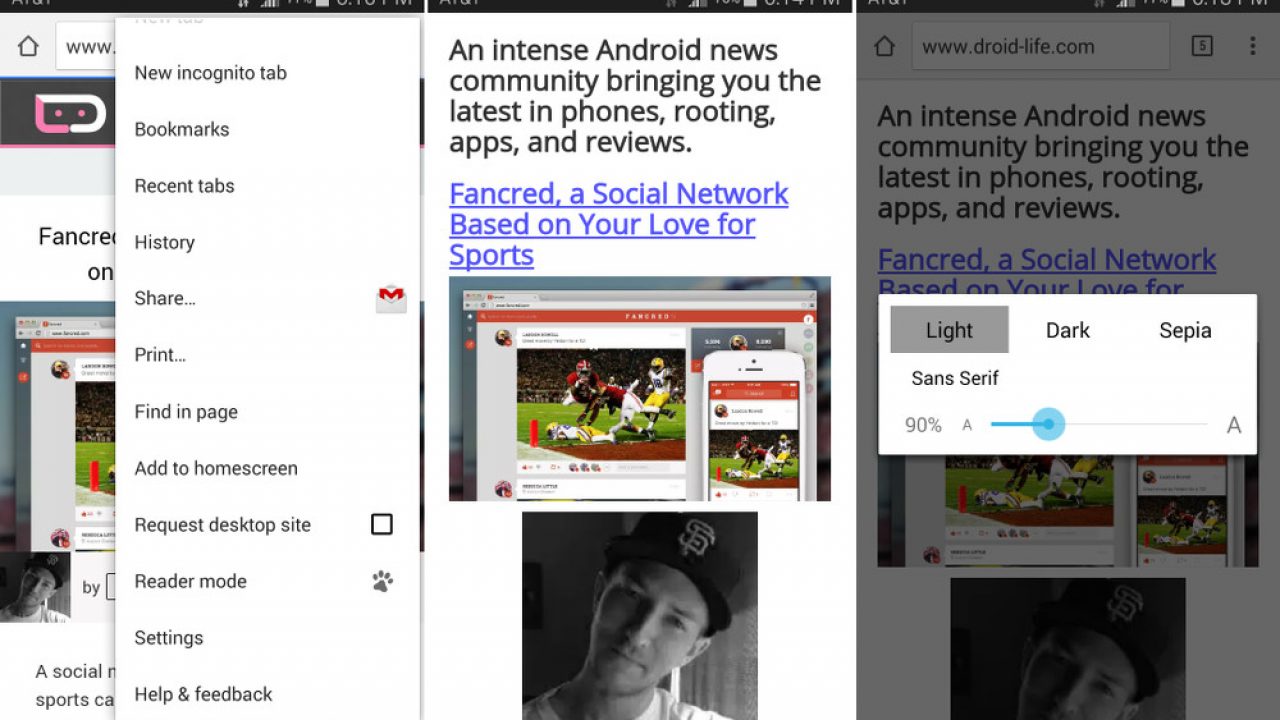This screenshot has width=1280, height=720.
Task: Tap the home icon beside droid-life address bar
Action: pyautogui.click(x=884, y=46)
